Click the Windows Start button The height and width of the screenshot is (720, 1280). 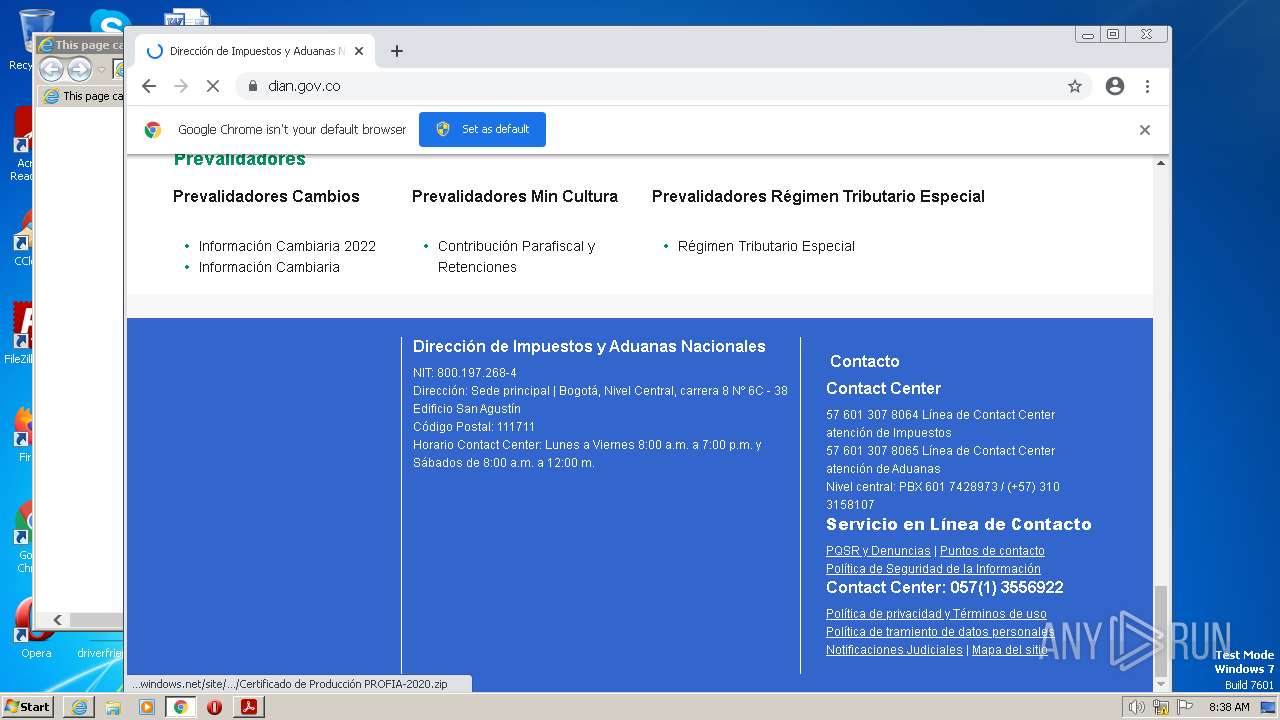point(28,706)
